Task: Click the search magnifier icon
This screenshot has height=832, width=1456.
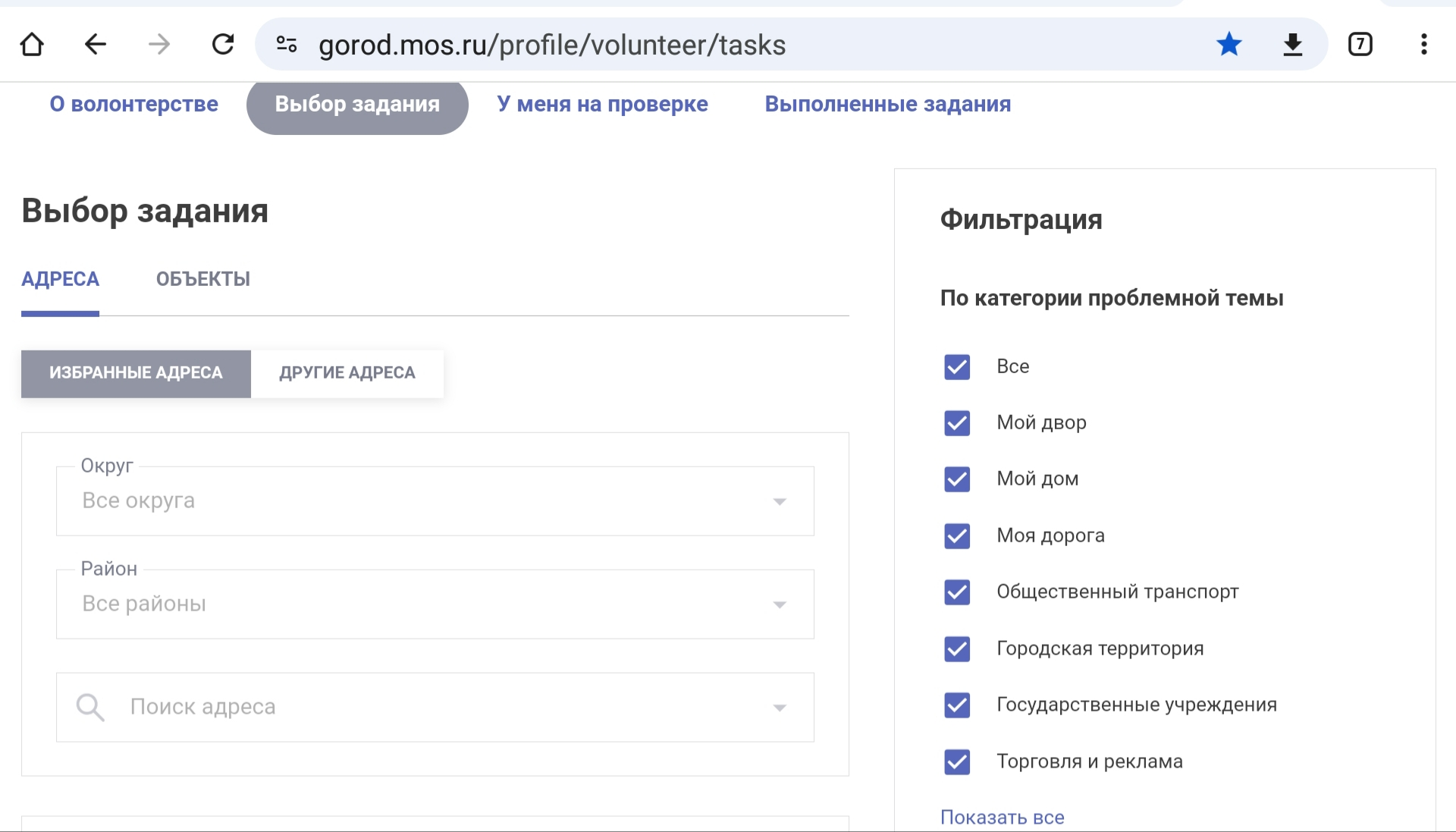Action: tap(90, 707)
